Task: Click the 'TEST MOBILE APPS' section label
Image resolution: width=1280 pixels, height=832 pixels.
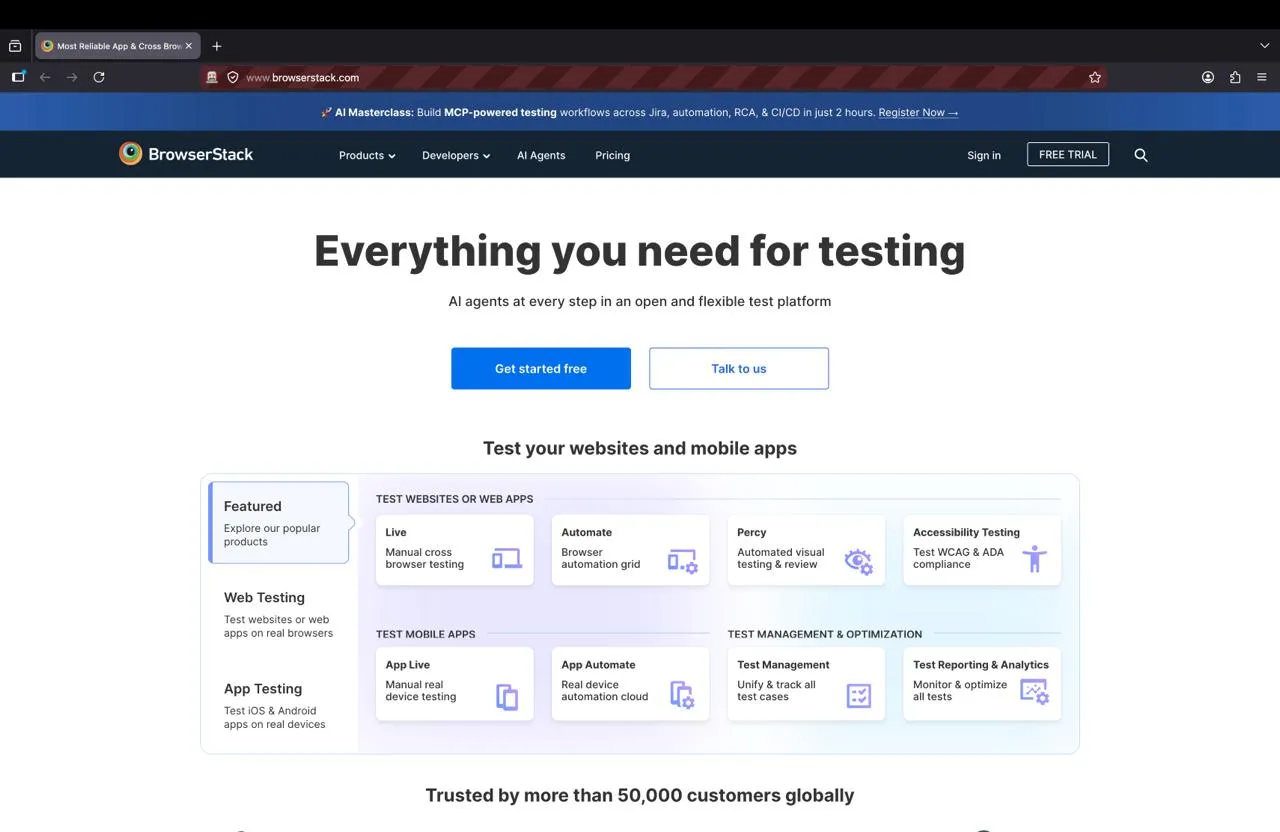Action: pos(426,634)
